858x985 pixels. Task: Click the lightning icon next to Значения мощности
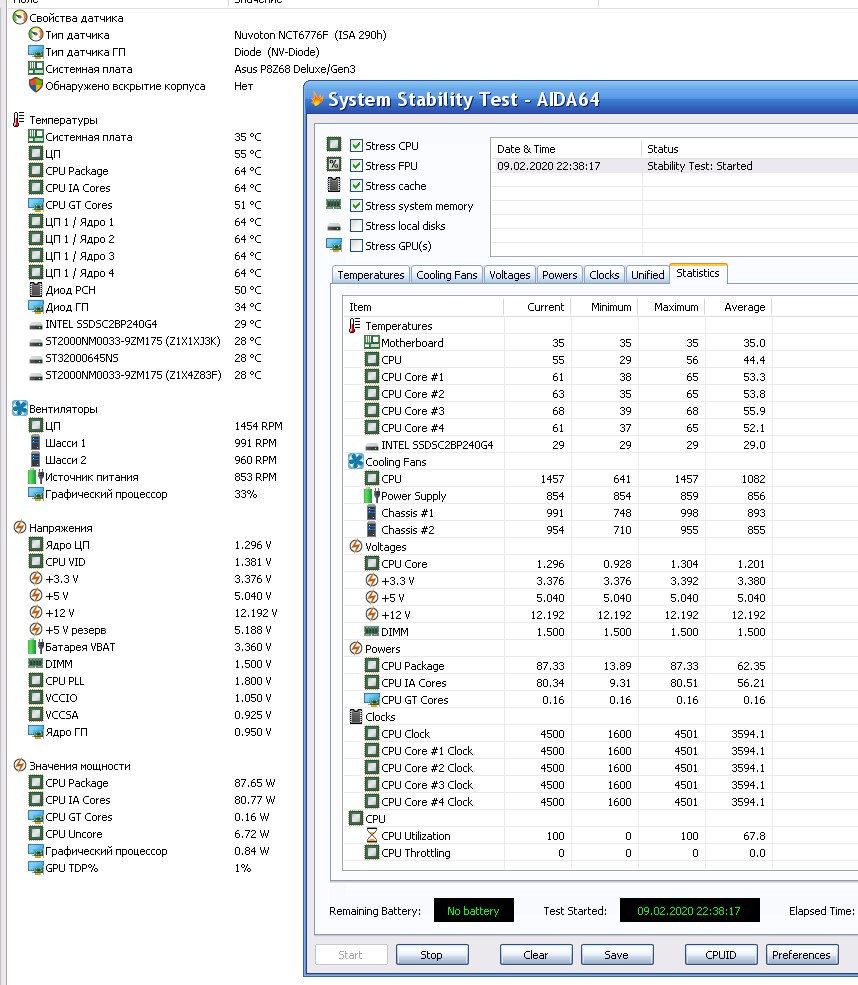click(19, 765)
